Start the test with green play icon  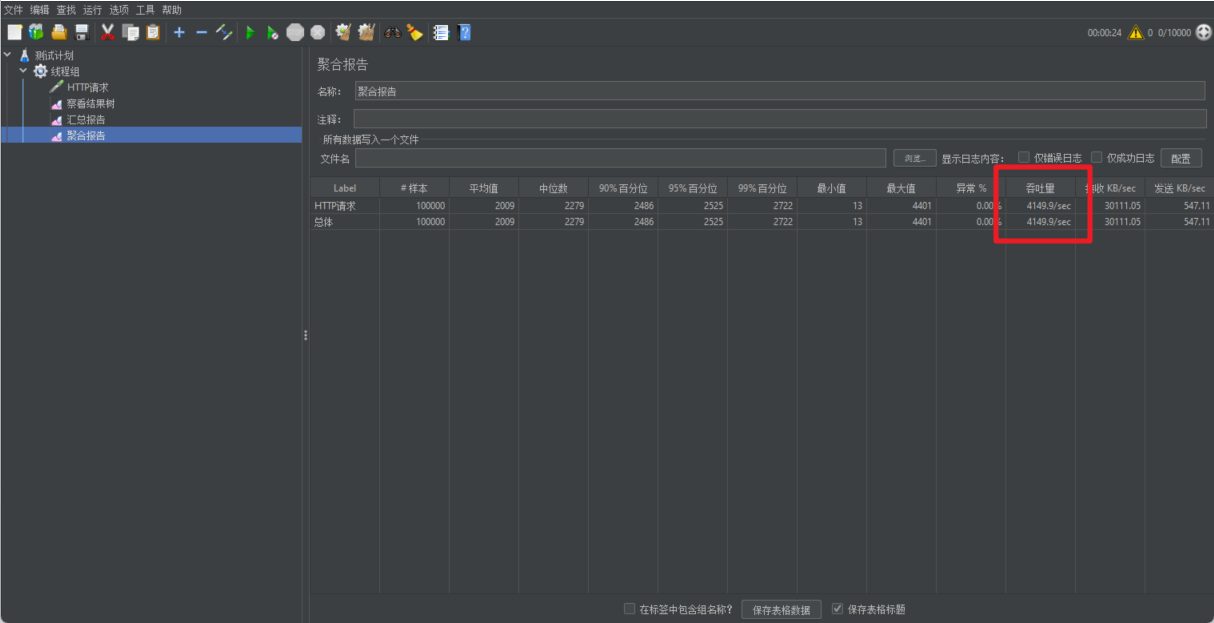[250, 32]
